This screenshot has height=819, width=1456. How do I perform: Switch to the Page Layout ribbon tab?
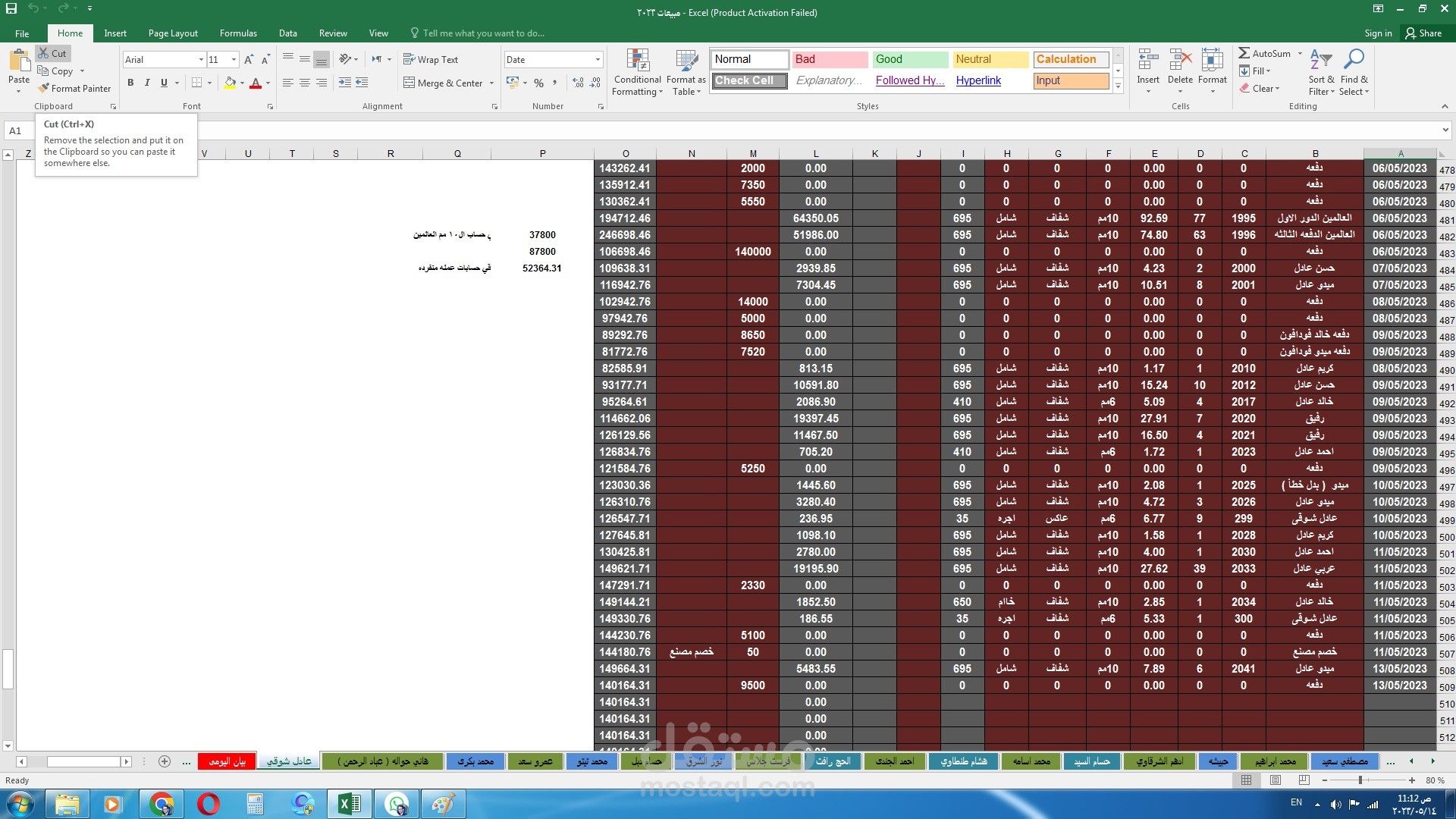pos(173,33)
